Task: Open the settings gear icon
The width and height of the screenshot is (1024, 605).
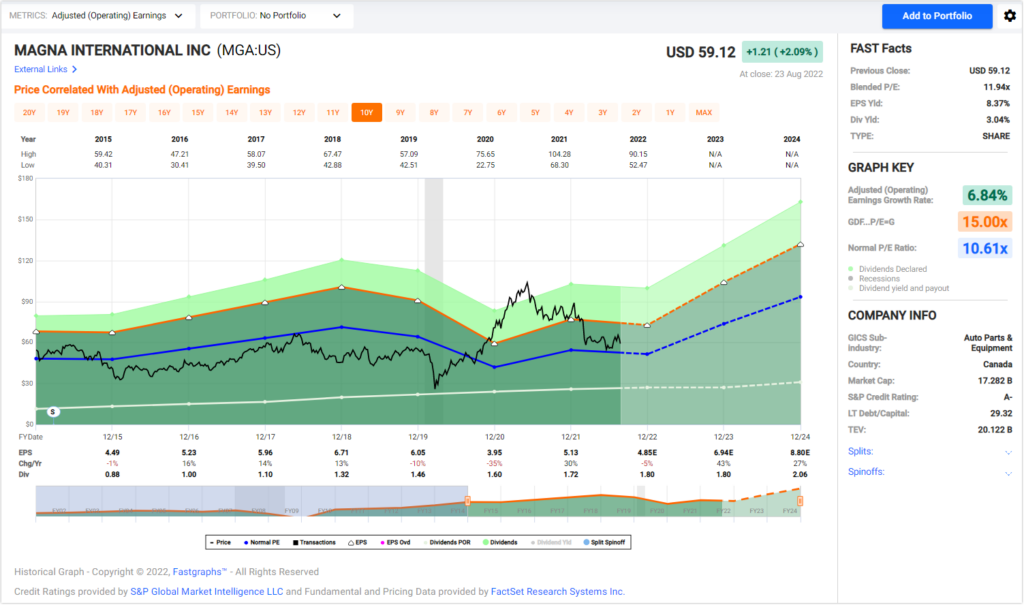Action: [x=1009, y=16]
